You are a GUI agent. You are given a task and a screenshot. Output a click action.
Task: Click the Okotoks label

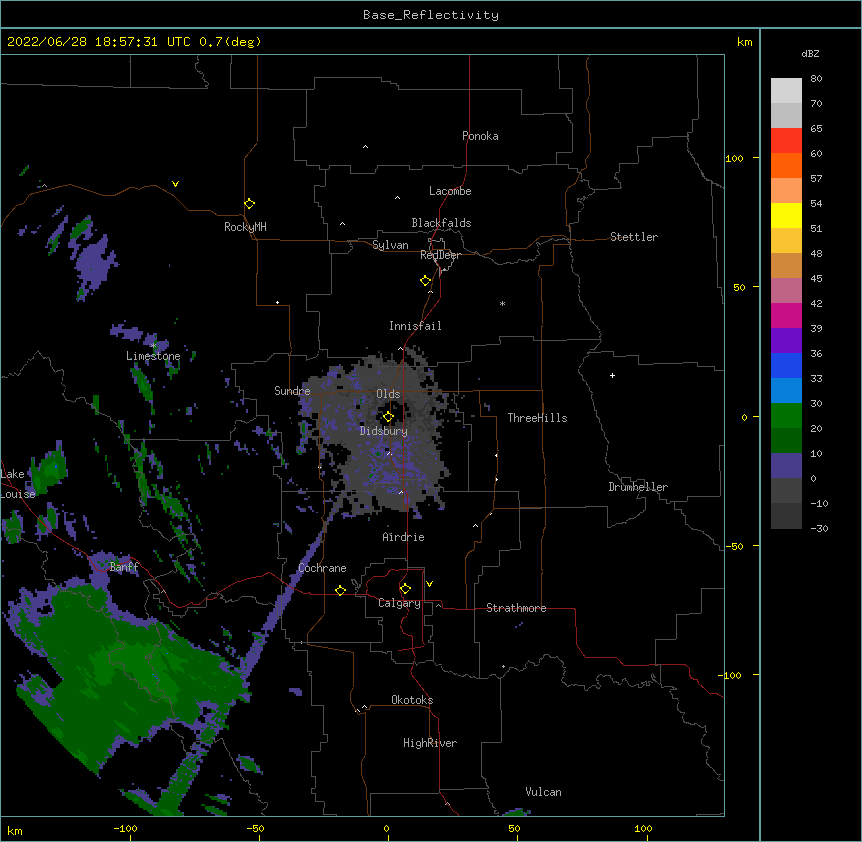tap(412, 700)
